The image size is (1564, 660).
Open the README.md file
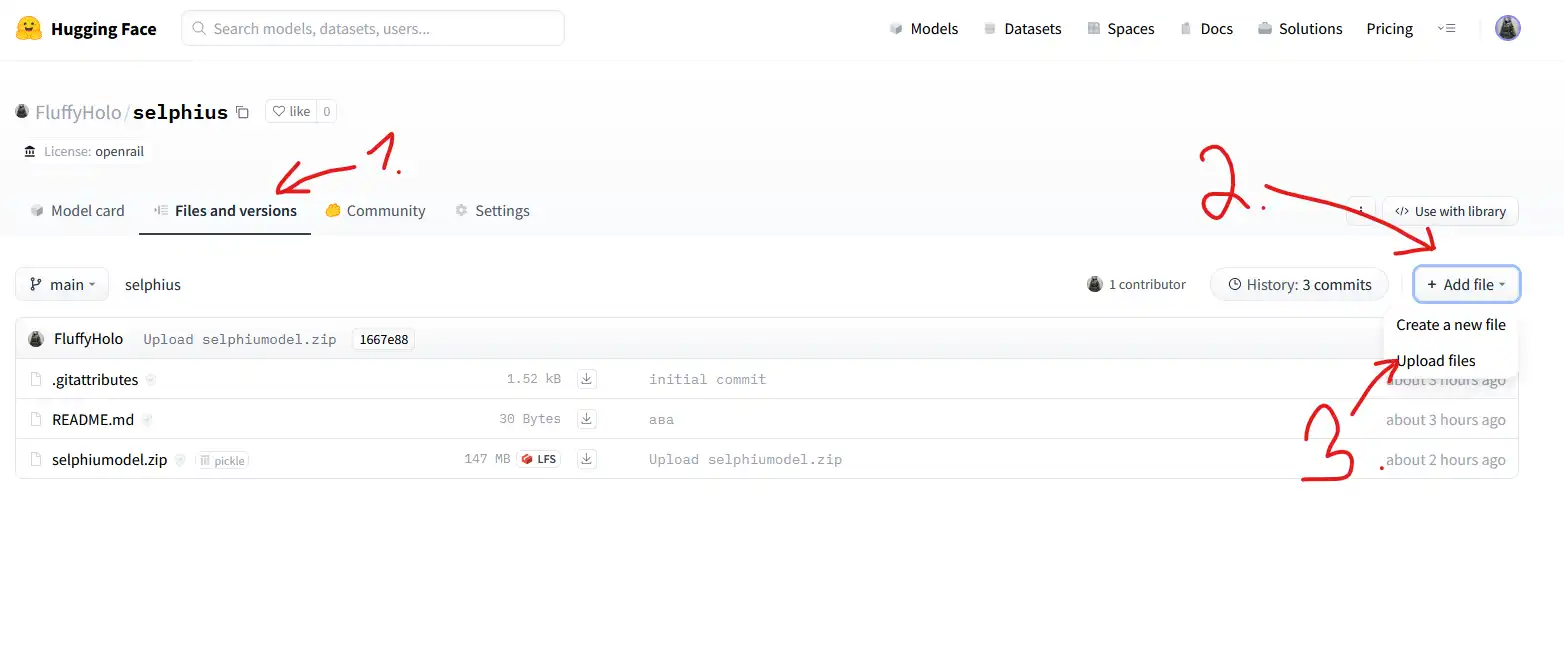pyautogui.click(x=93, y=419)
